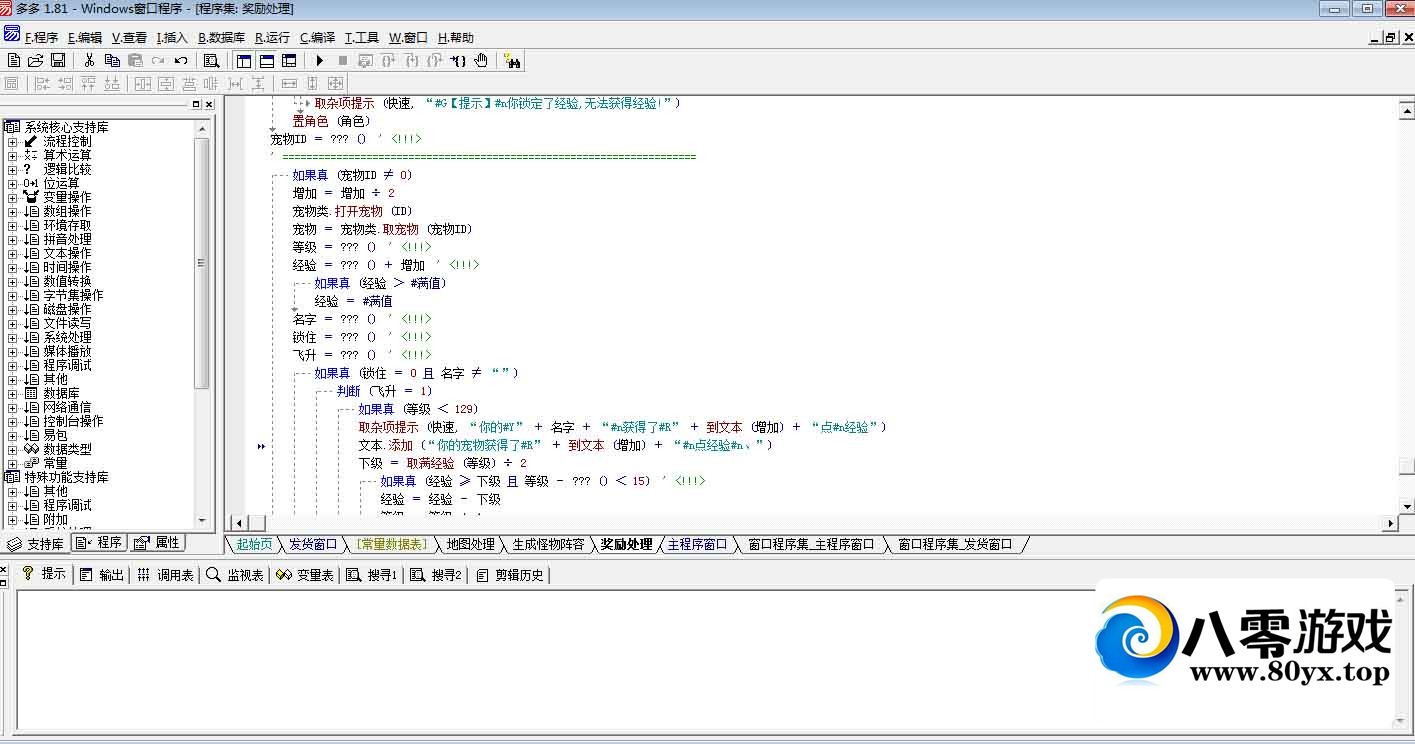Open the 支持库 panel tab

36,543
